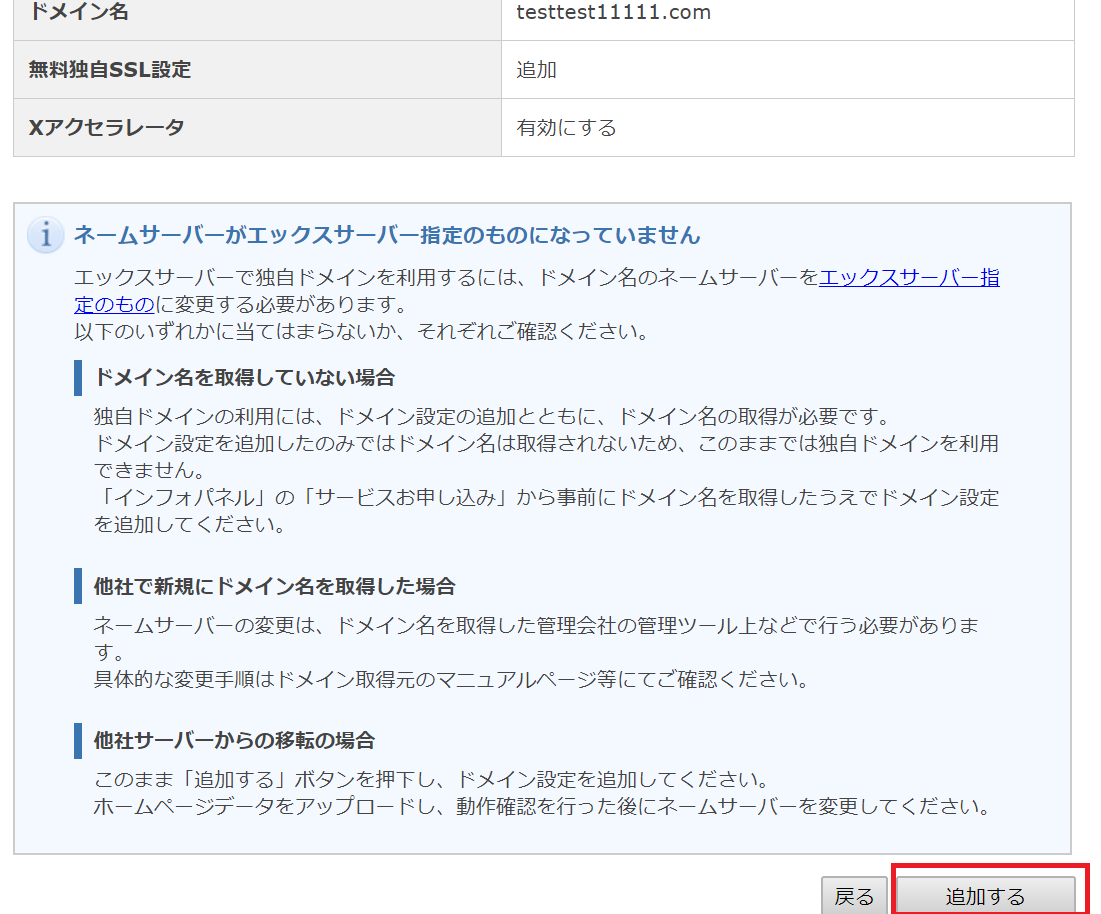Click blue bar beside 他社サーバーからの移転の場合
Image resolution: width=1101 pixels, height=914 pixels.
78,741
